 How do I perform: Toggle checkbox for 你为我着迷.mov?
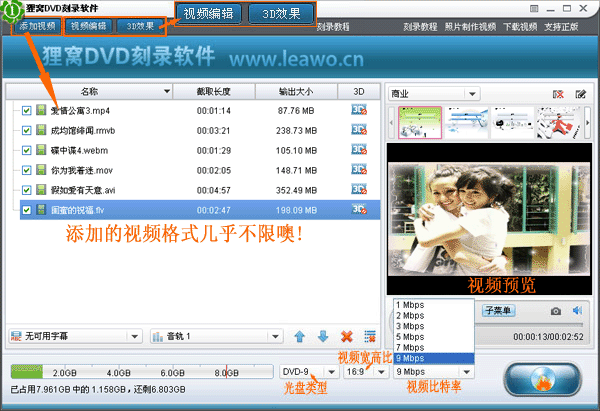pos(26,170)
